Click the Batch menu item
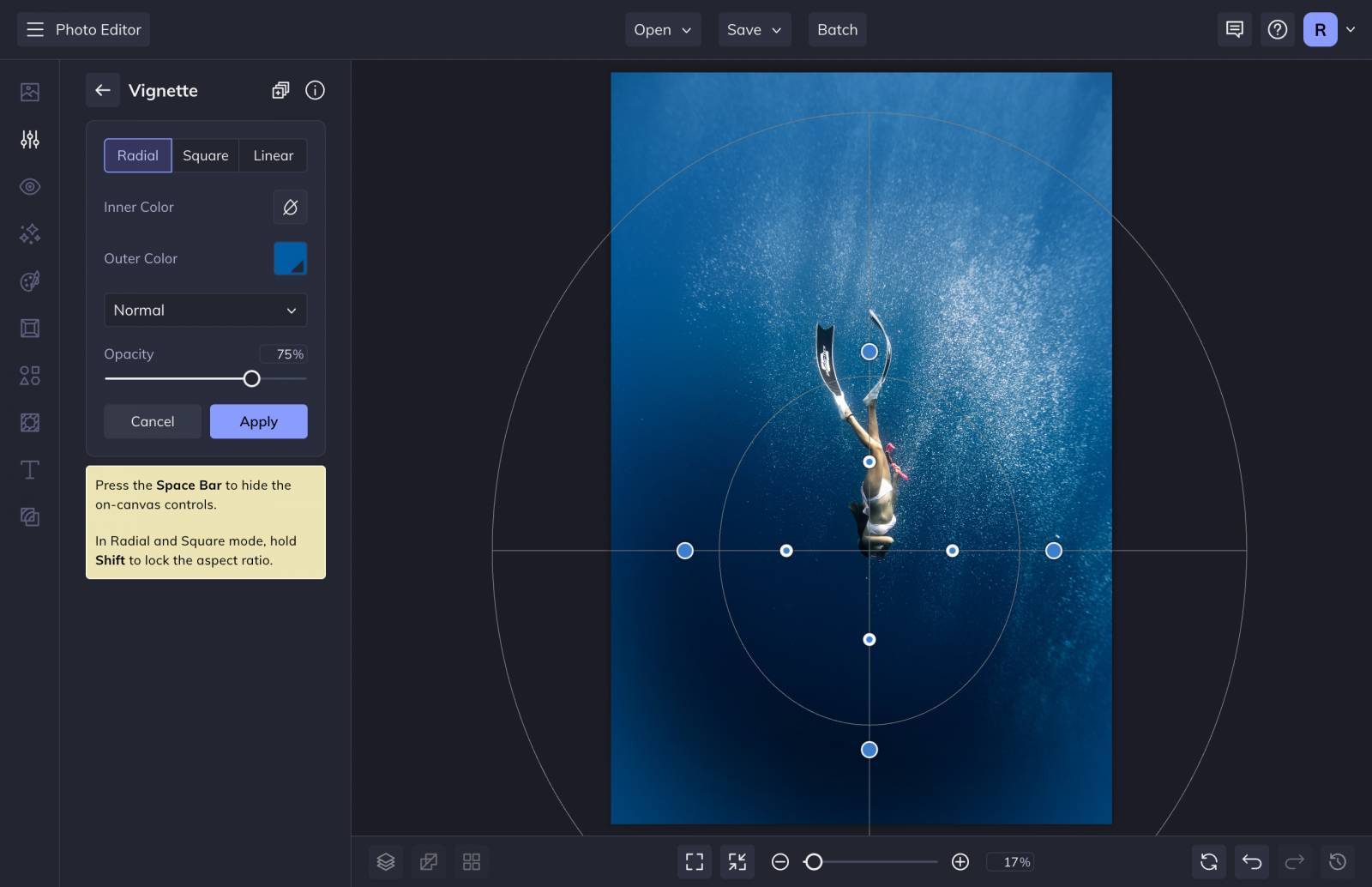This screenshot has height=887, width=1372. coord(837,30)
